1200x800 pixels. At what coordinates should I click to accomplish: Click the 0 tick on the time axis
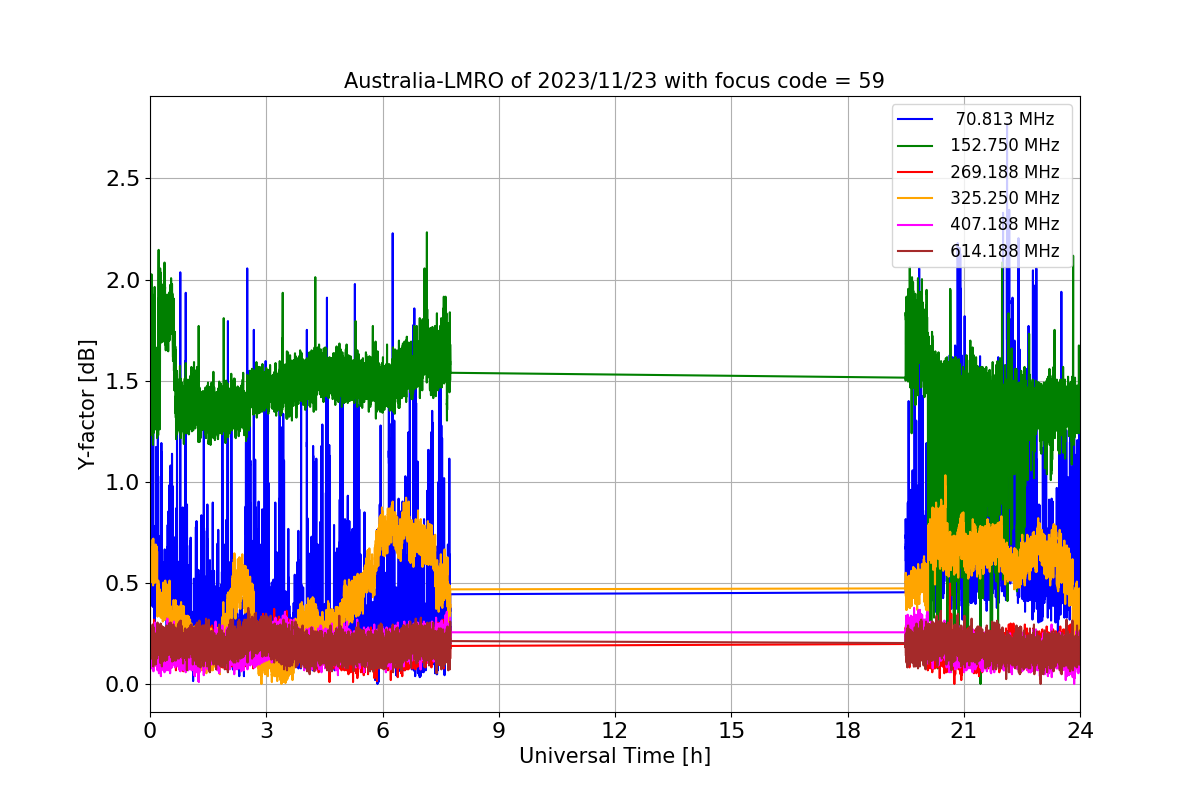coord(150,730)
